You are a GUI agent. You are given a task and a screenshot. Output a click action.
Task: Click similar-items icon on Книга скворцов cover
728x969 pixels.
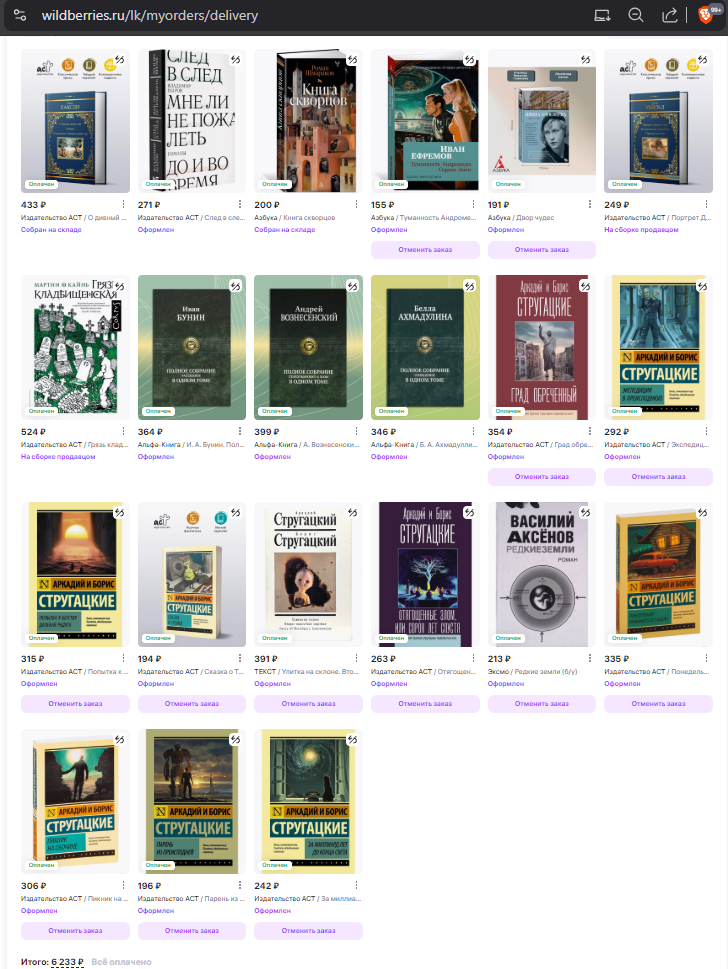(352, 59)
